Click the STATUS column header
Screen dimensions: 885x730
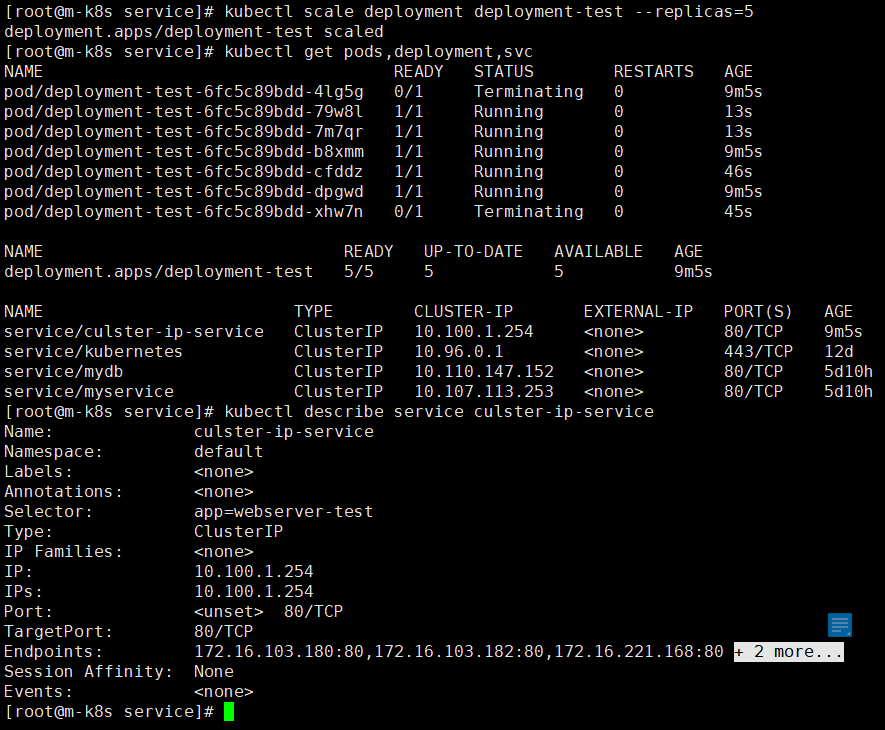[503, 72]
